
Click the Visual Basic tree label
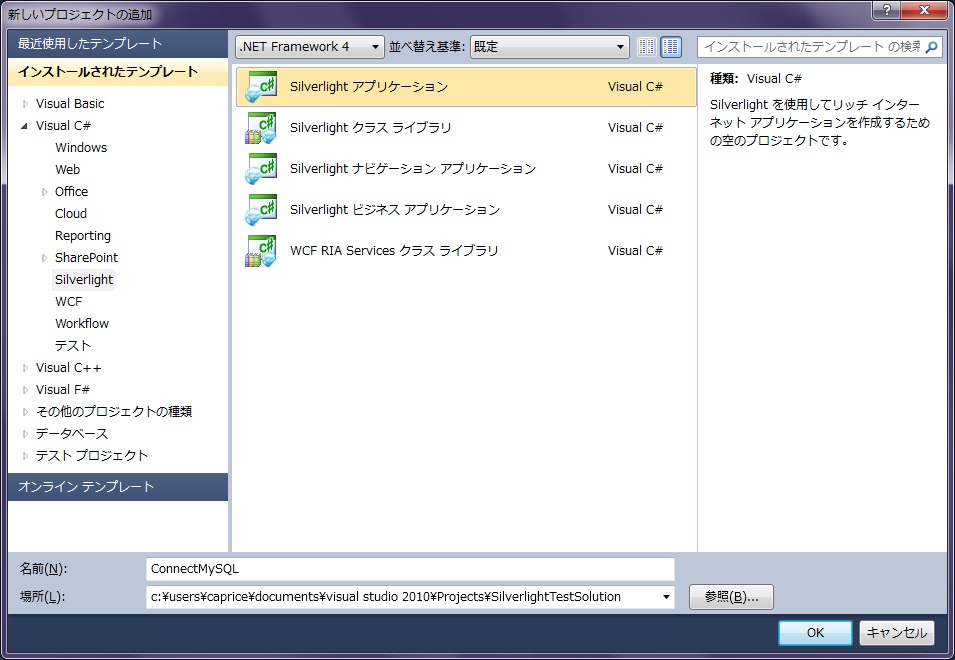[x=70, y=104]
